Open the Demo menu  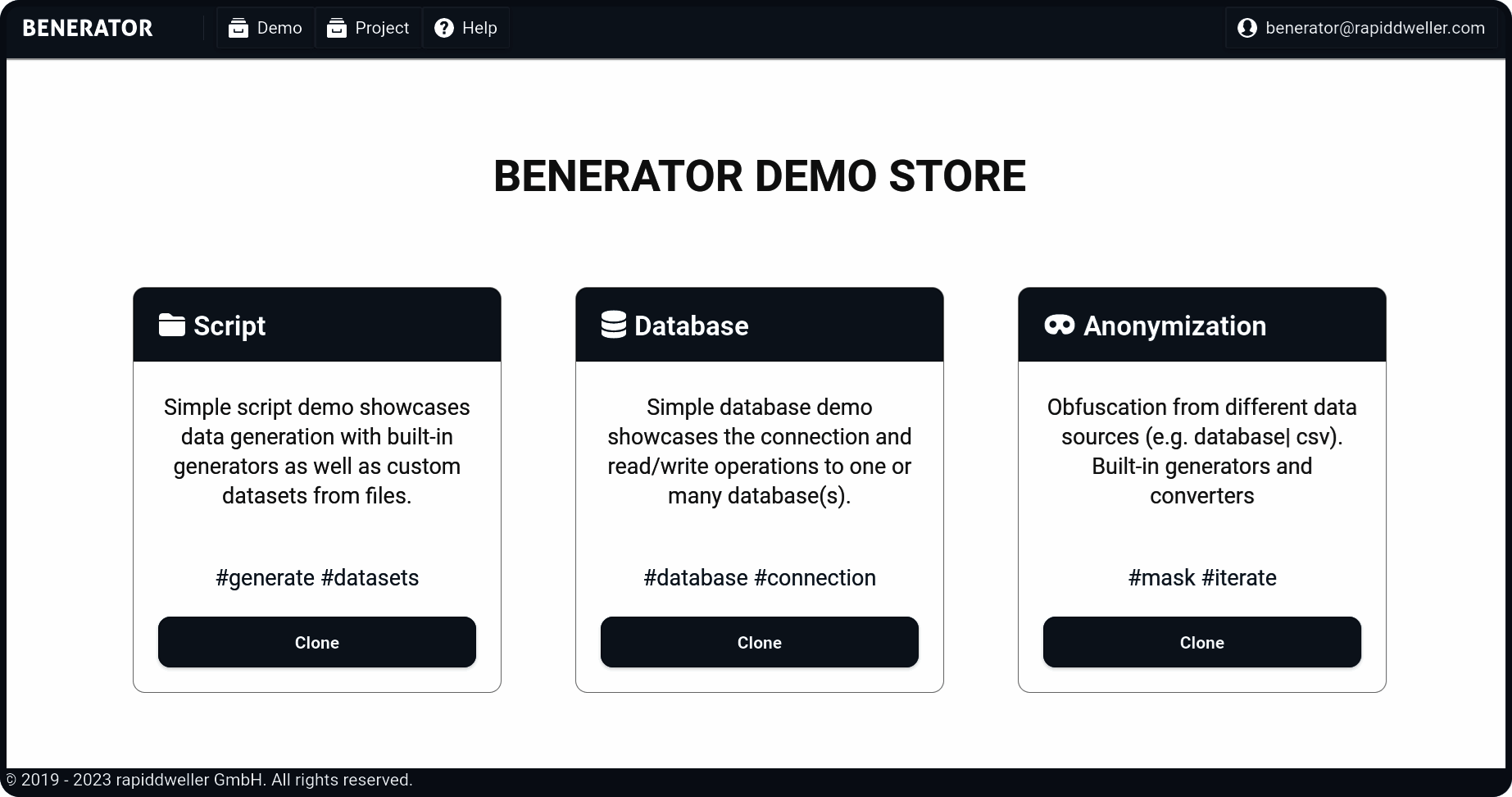[x=266, y=28]
